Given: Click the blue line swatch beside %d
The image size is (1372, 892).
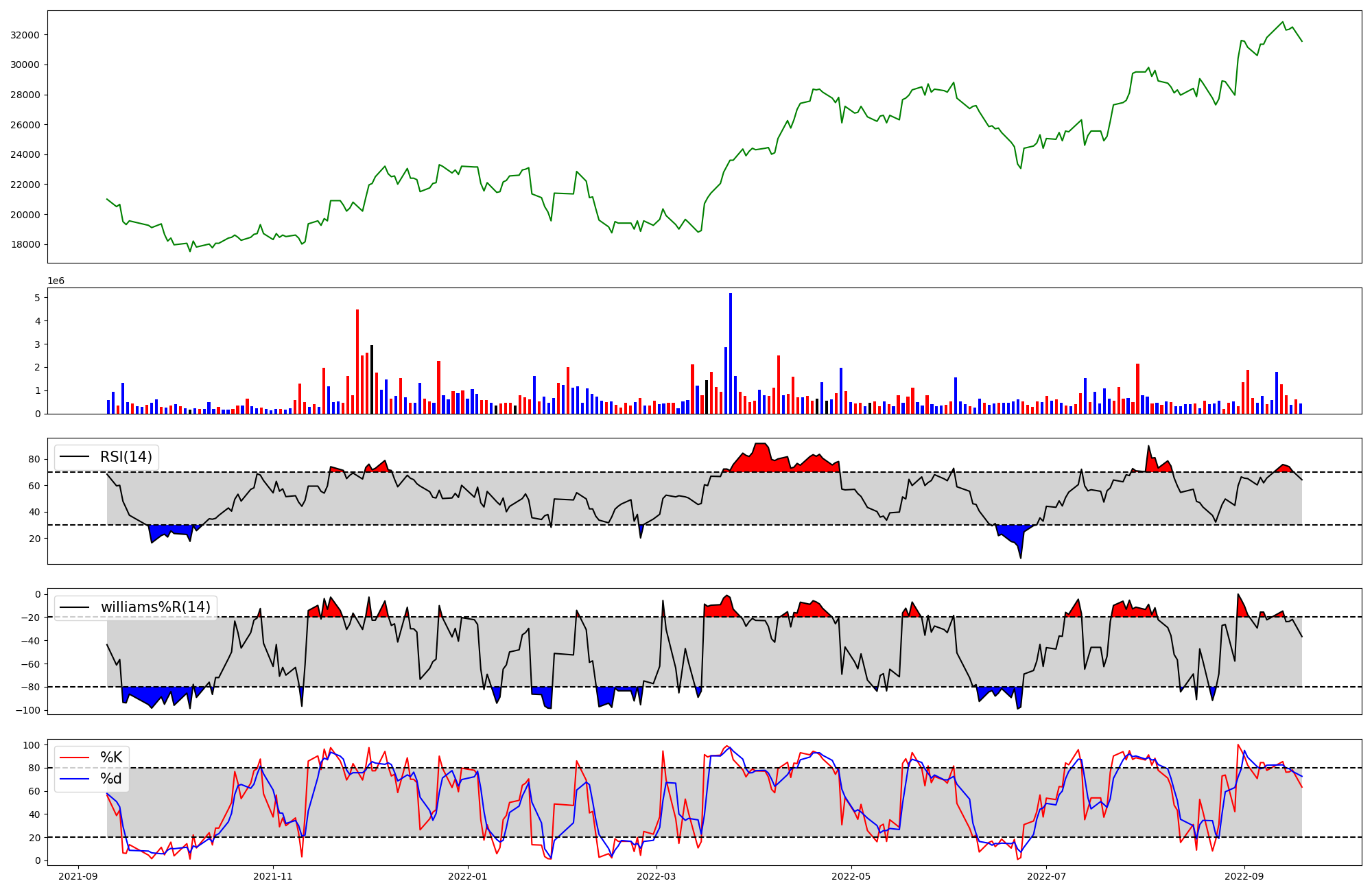Looking at the screenshot, I should tap(75, 779).
